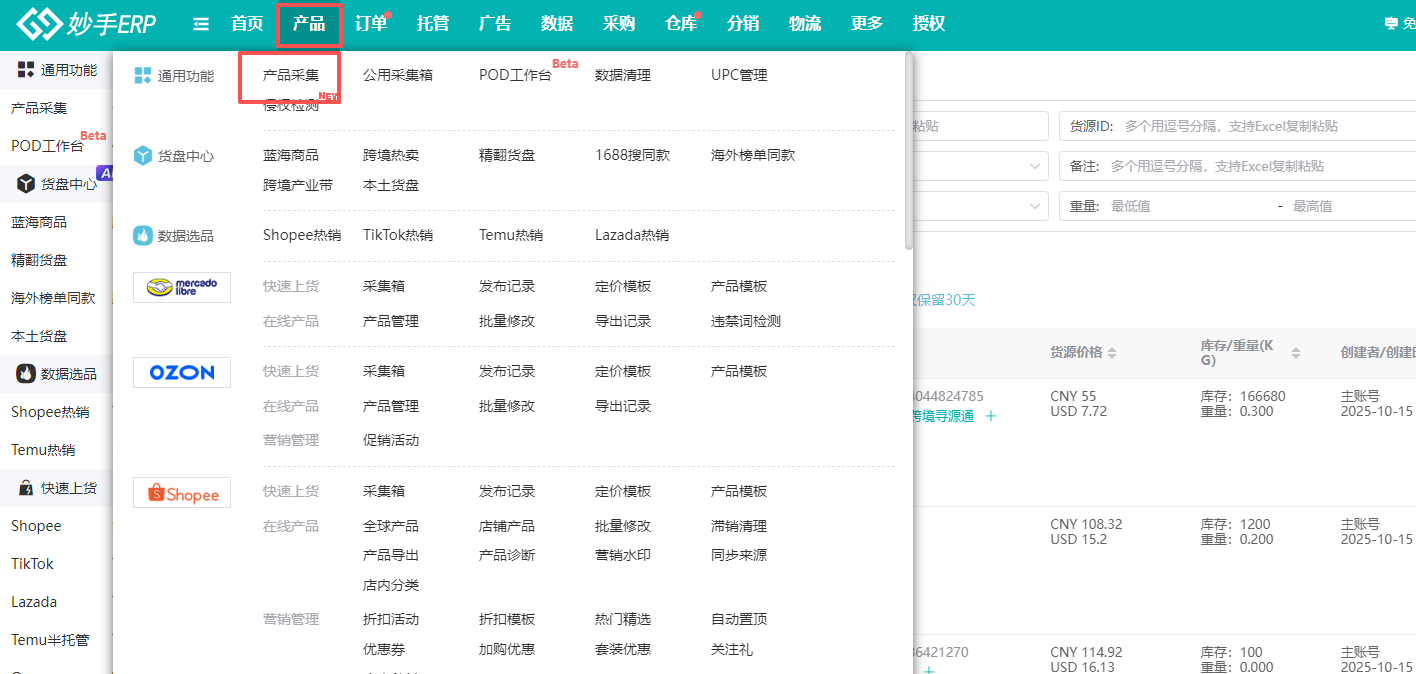The image size is (1416, 674).
Task: Click the plus icon beside 跨境寻源通
Action: point(991,416)
